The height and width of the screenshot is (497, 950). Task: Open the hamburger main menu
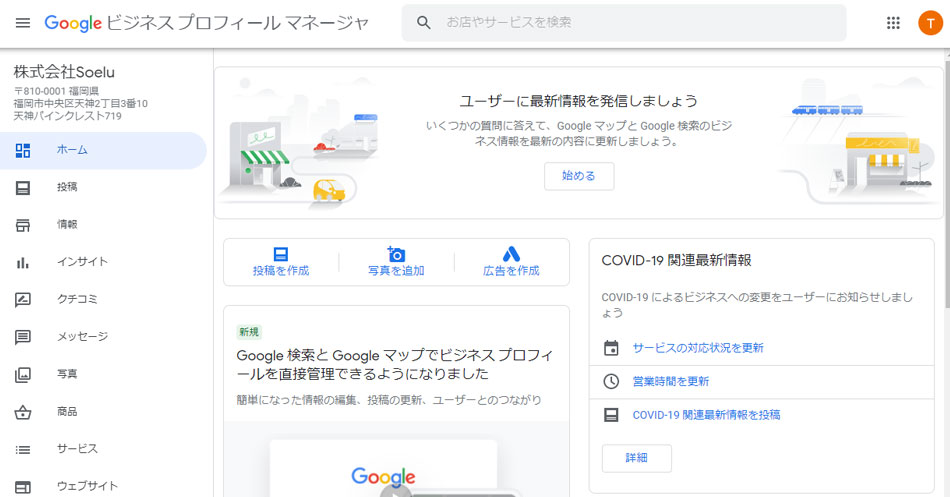tap(23, 23)
